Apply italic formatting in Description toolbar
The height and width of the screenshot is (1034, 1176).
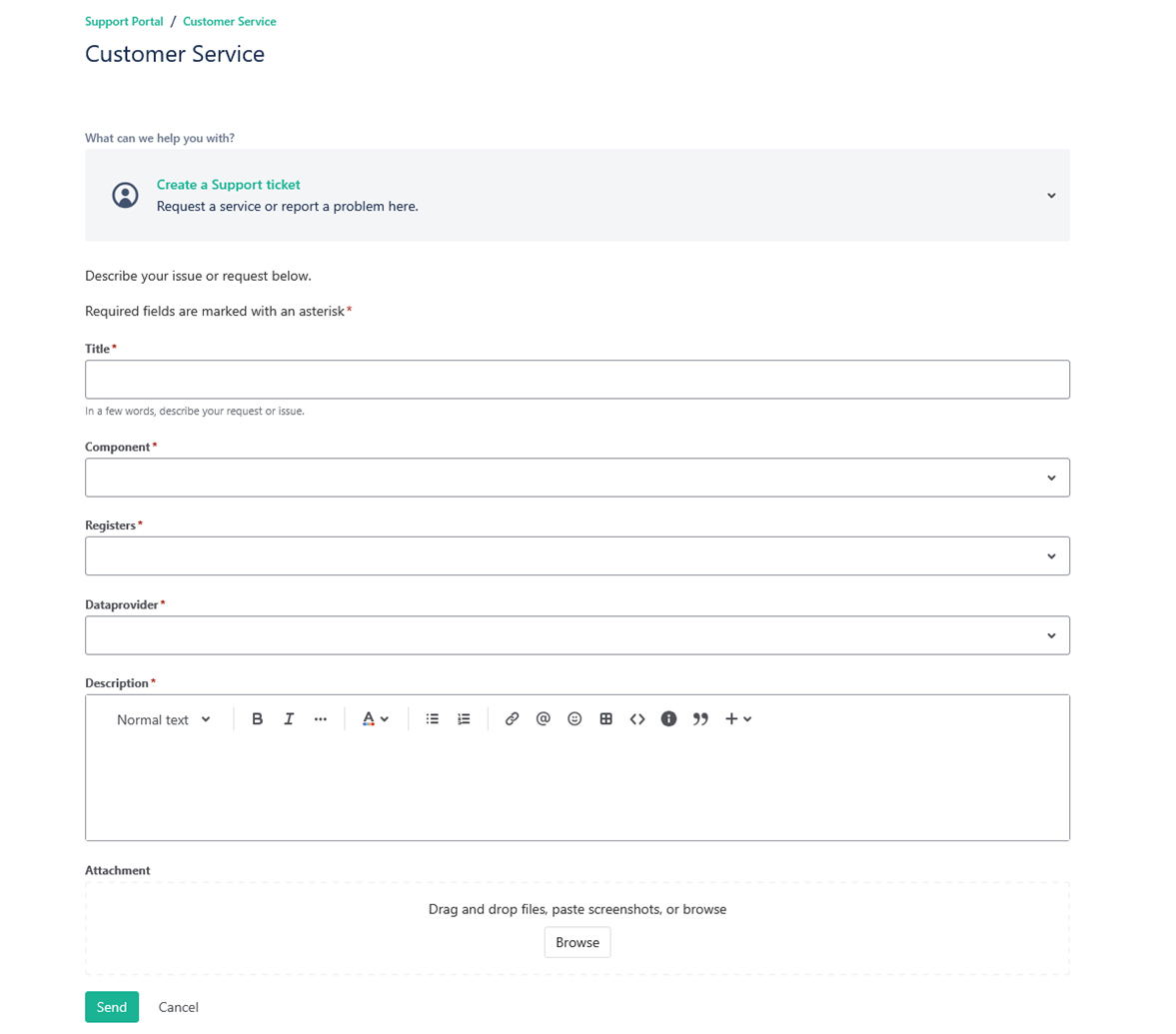[289, 719]
